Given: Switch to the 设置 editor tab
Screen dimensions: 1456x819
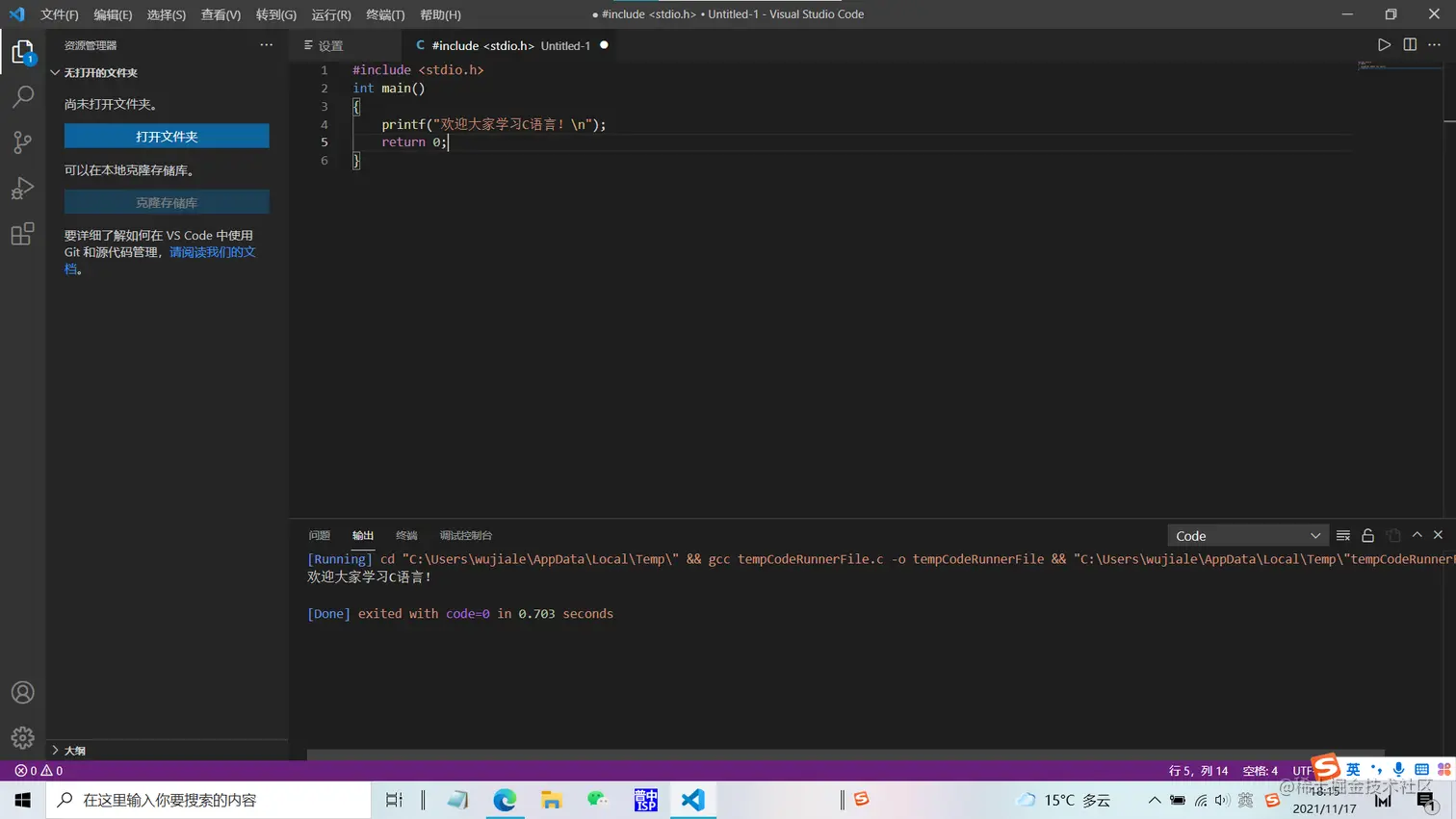Looking at the screenshot, I should [345, 45].
